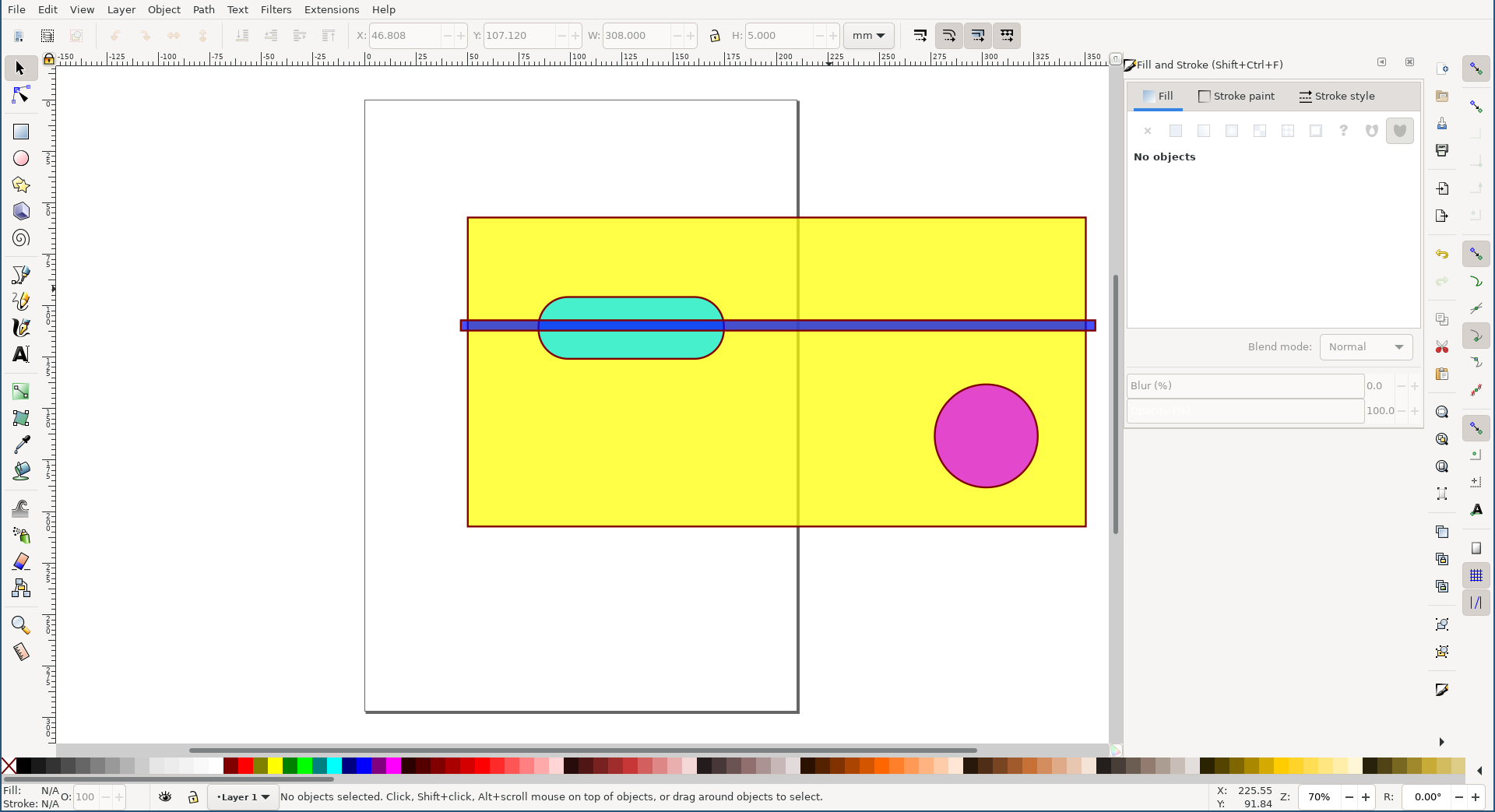Switch to Stroke paint tab
Viewport: 1495px width, 812px height.
point(1236,97)
